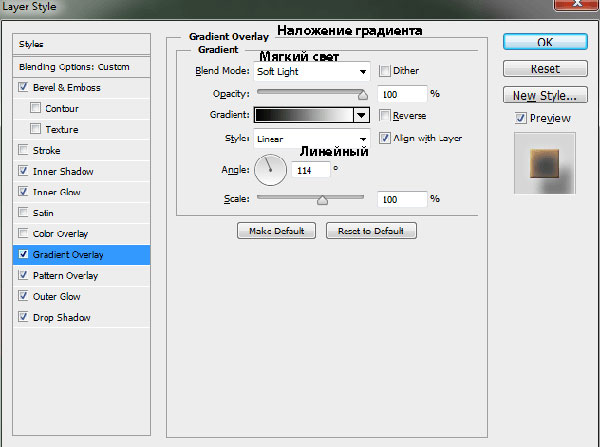Click the Make Default button
Viewport: 600px width, 447px height.
(276, 231)
